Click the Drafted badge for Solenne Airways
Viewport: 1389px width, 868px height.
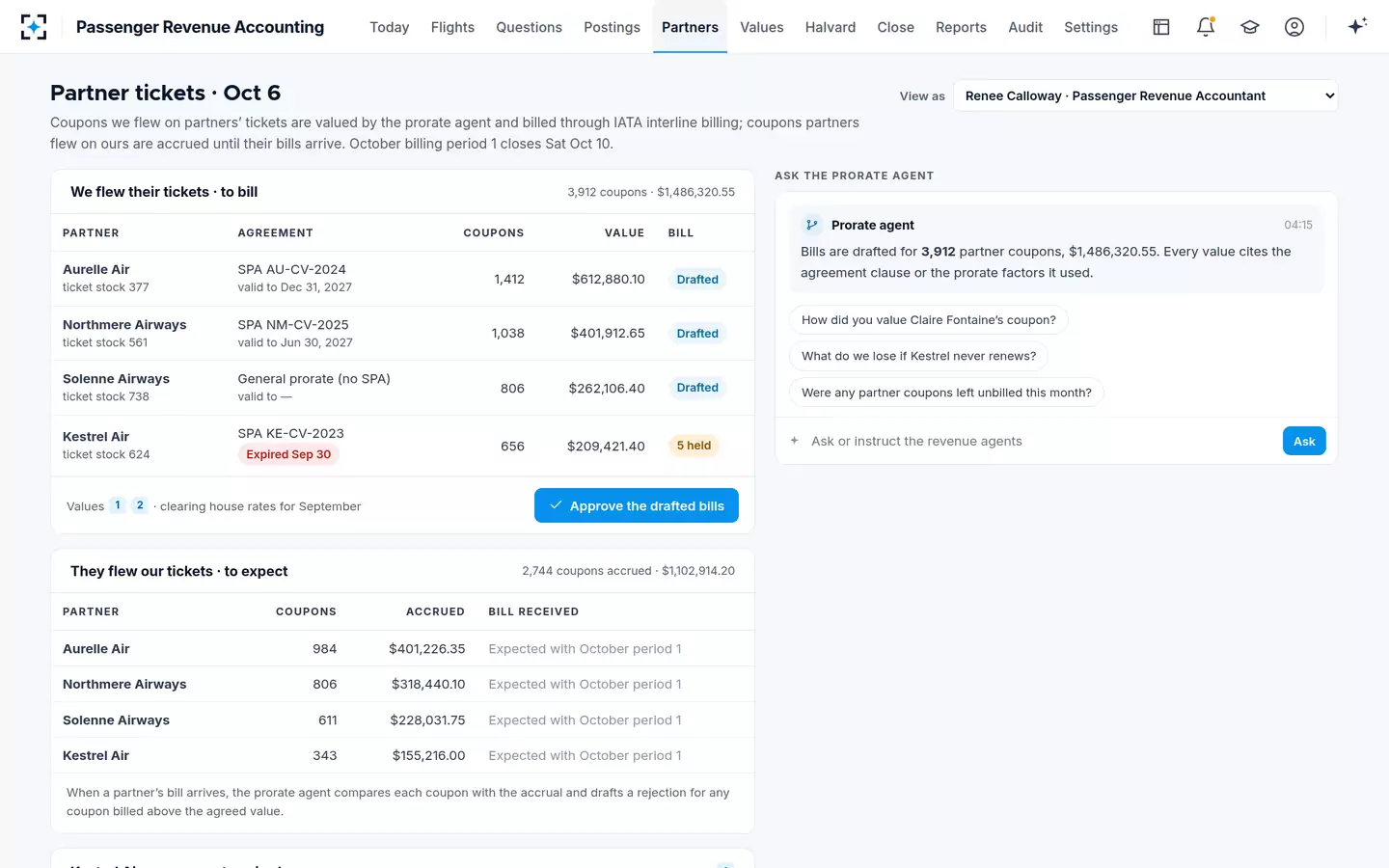tap(697, 388)
